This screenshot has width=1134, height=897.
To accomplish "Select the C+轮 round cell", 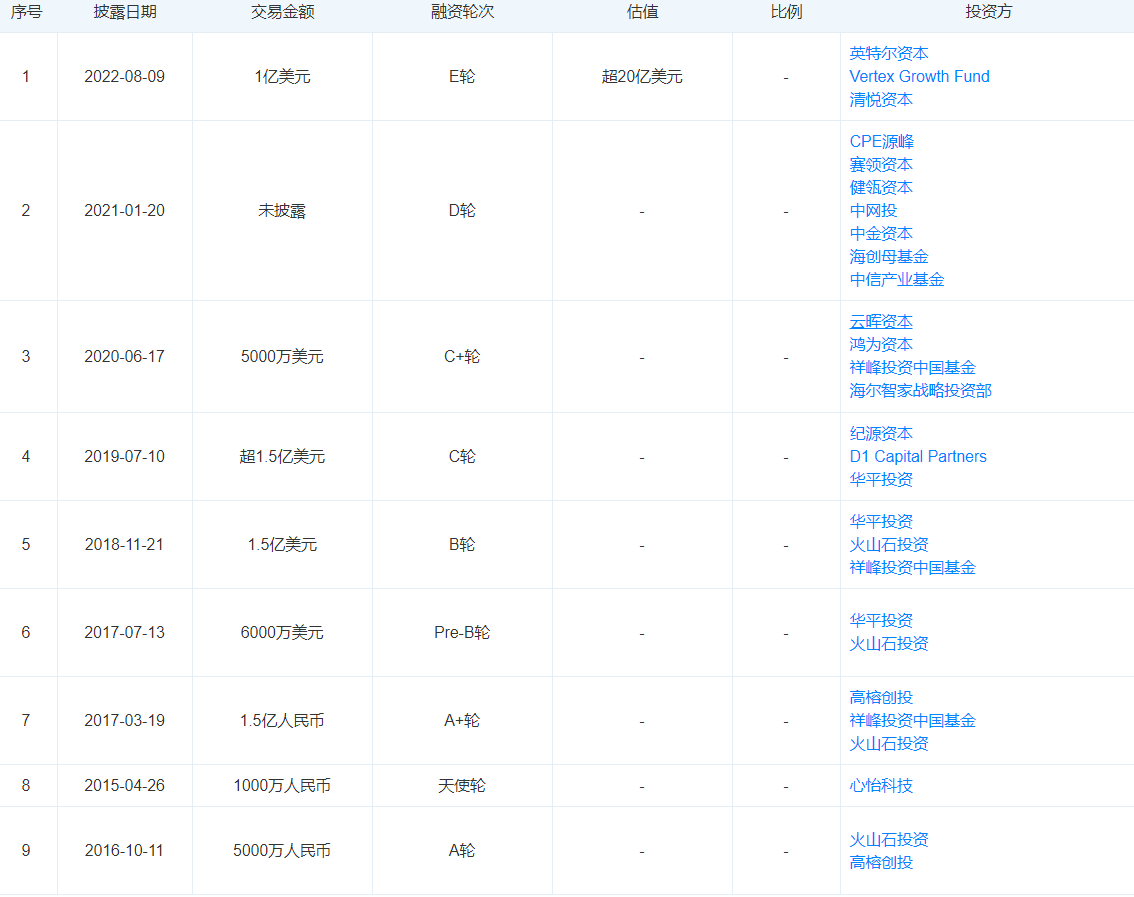I will tap(462, 357).
